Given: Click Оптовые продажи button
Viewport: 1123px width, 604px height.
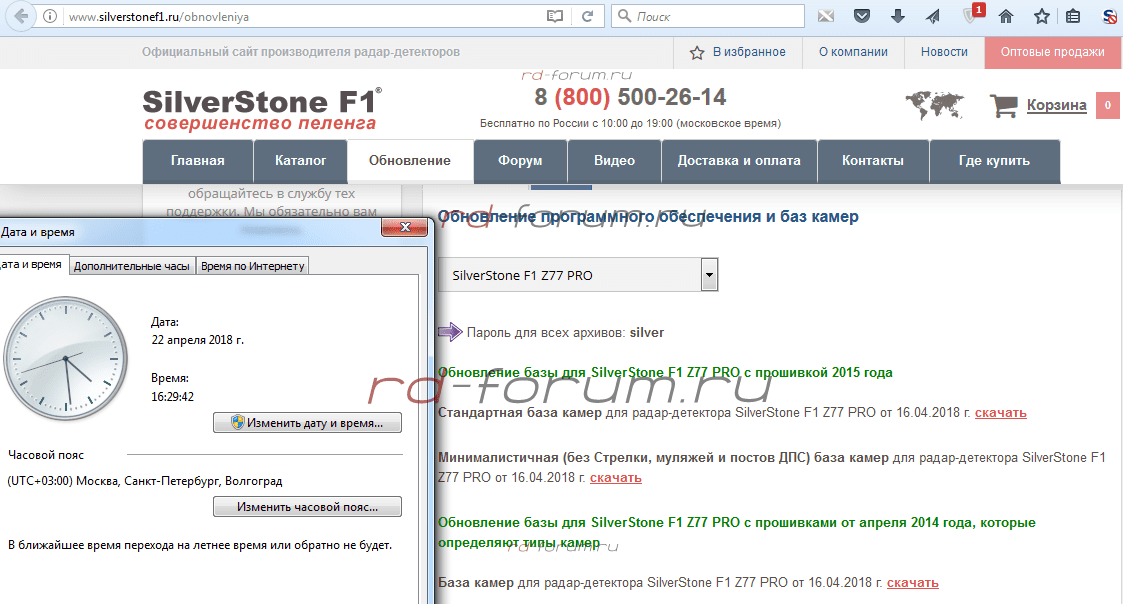Looking at the screenshot, I should pyautogui.click(x=1052, y=52).
